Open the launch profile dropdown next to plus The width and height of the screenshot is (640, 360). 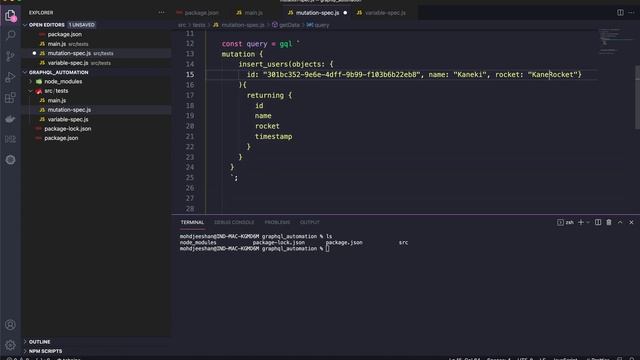point(588,222)
